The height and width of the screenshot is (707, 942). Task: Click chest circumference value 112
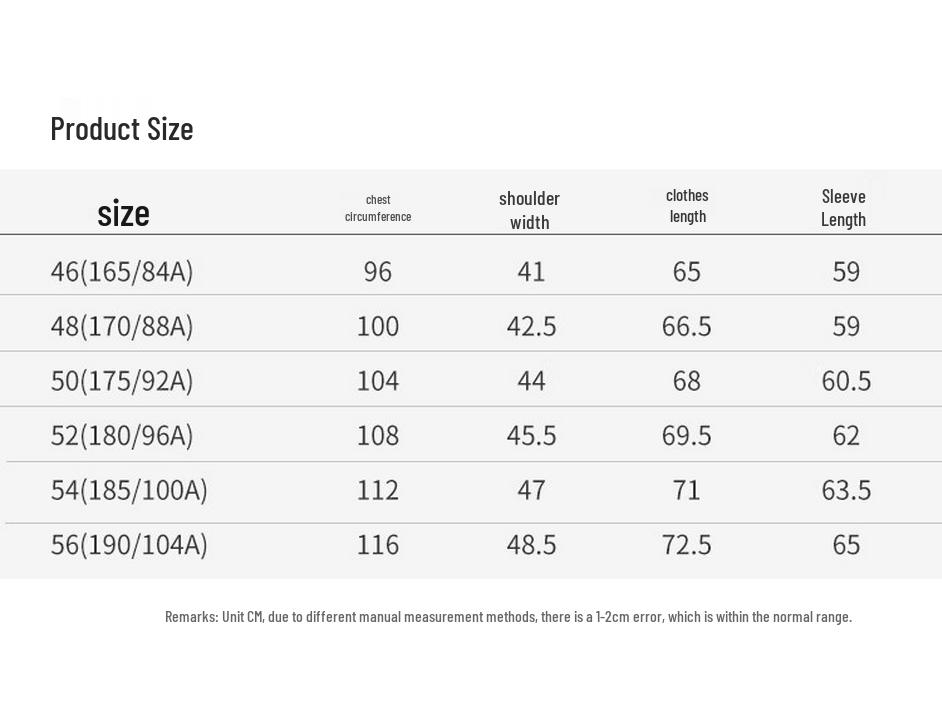click(x=378, y=490)
